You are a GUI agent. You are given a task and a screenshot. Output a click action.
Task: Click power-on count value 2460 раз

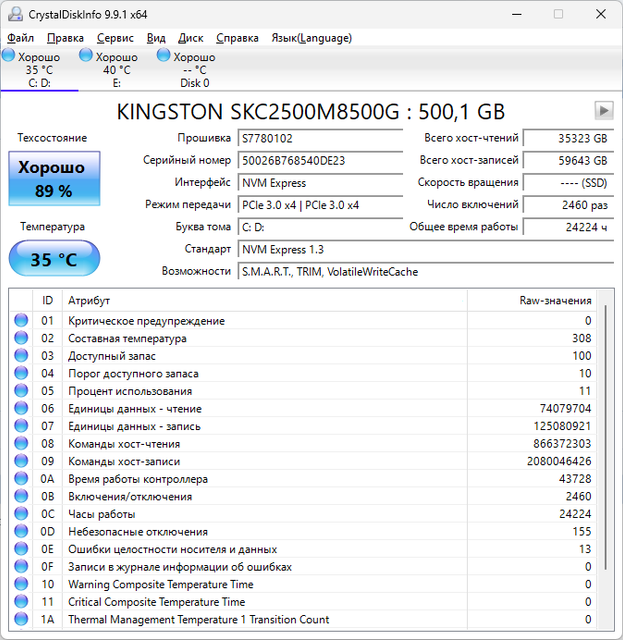click(x=568, y=205)
